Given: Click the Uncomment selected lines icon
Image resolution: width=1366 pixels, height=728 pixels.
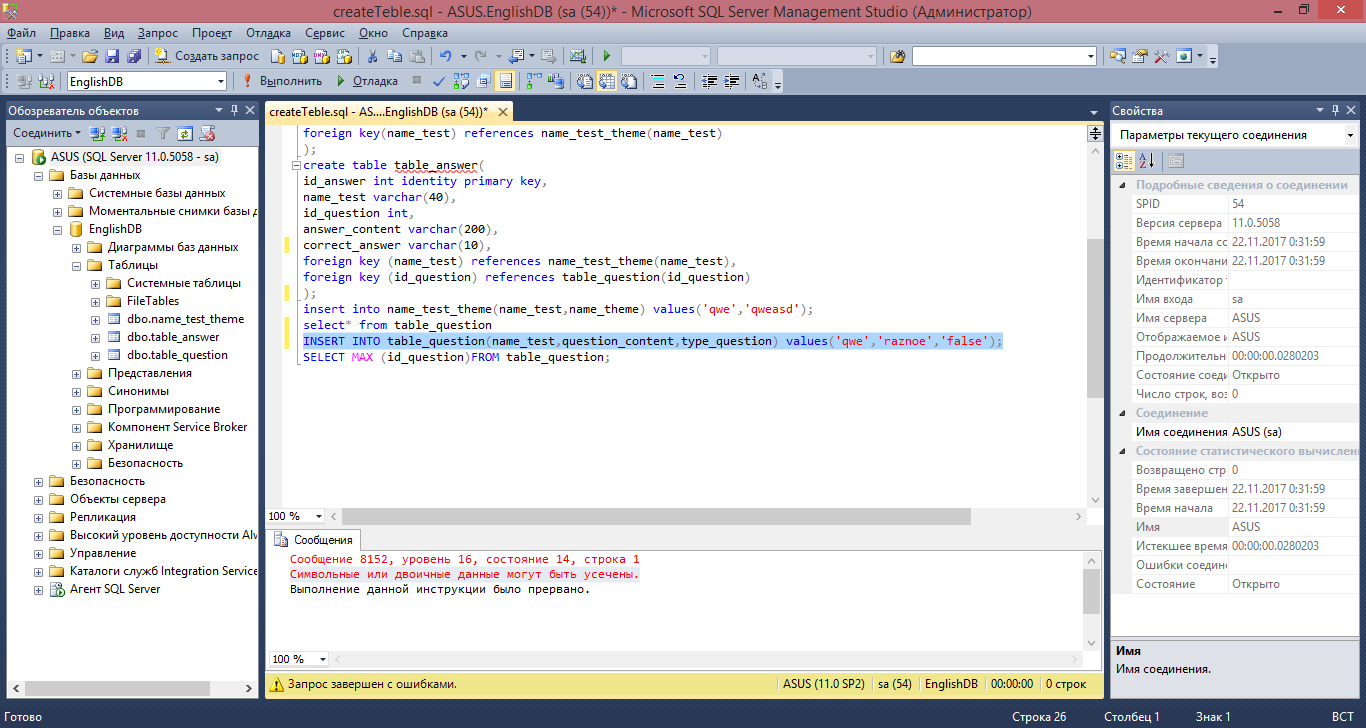Looking at the screenshot, I should coord(680,81).
